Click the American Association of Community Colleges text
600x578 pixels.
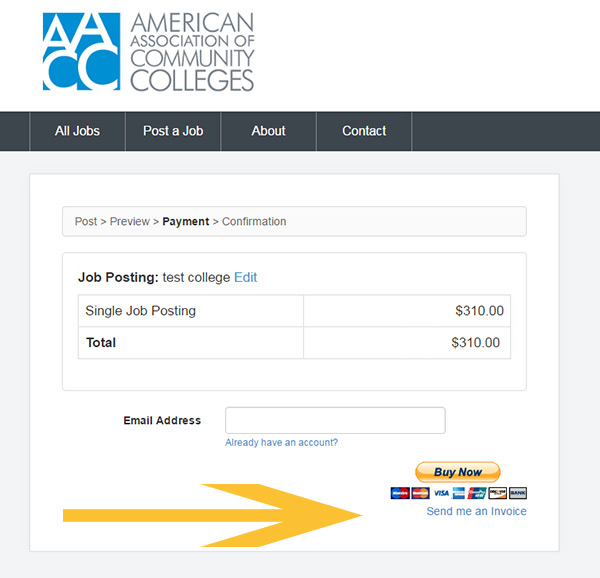pyautogui.click(x=192, y=52)
